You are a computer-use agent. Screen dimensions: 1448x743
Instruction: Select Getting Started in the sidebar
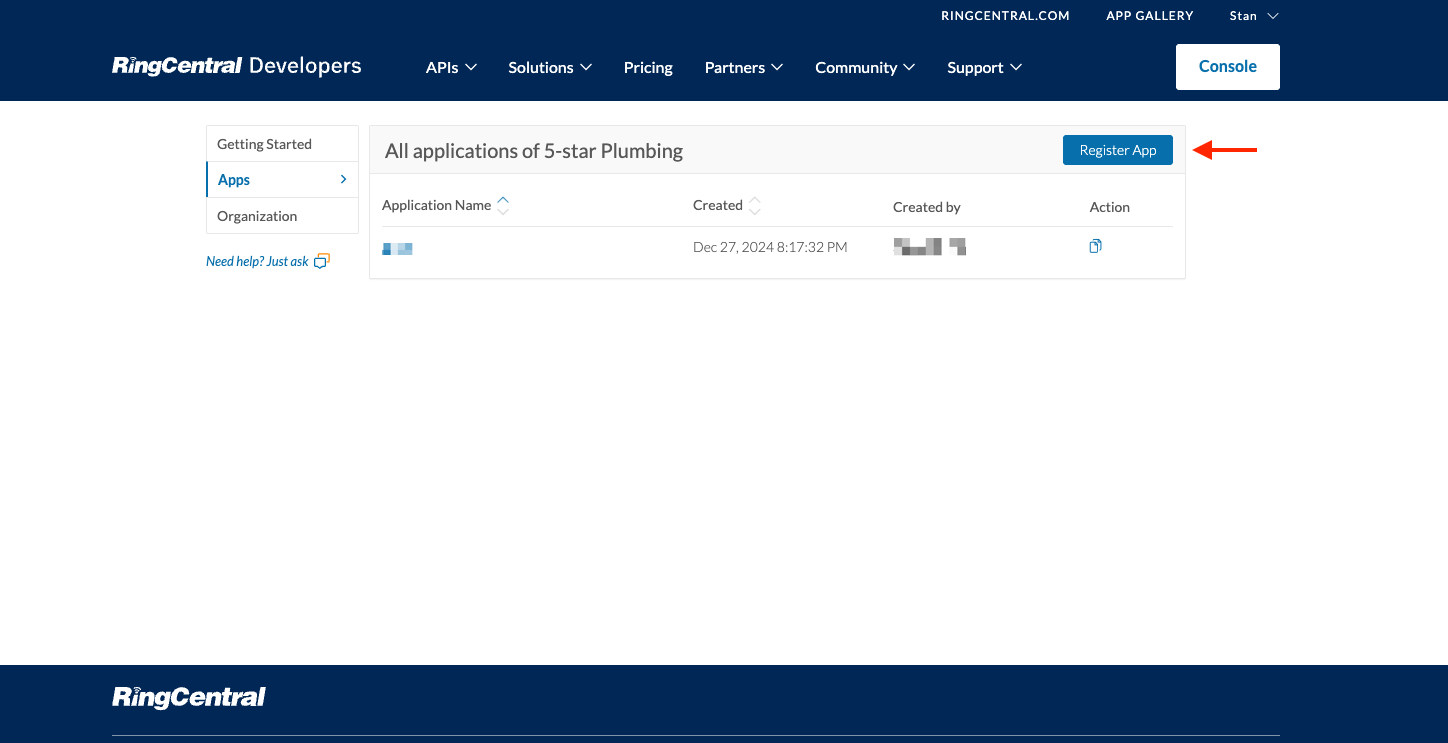[282, 144]
